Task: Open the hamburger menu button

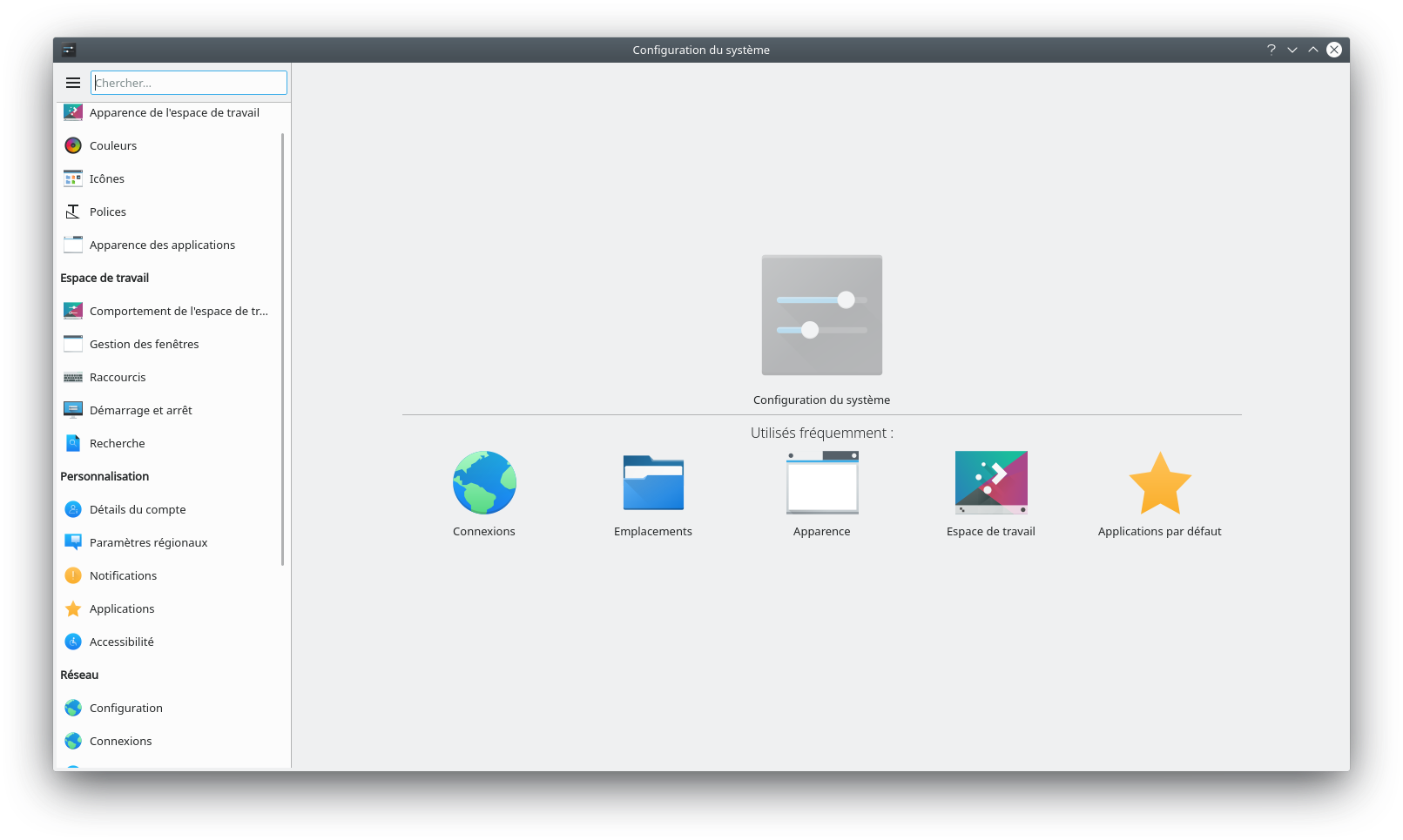Action: (73, 83)
